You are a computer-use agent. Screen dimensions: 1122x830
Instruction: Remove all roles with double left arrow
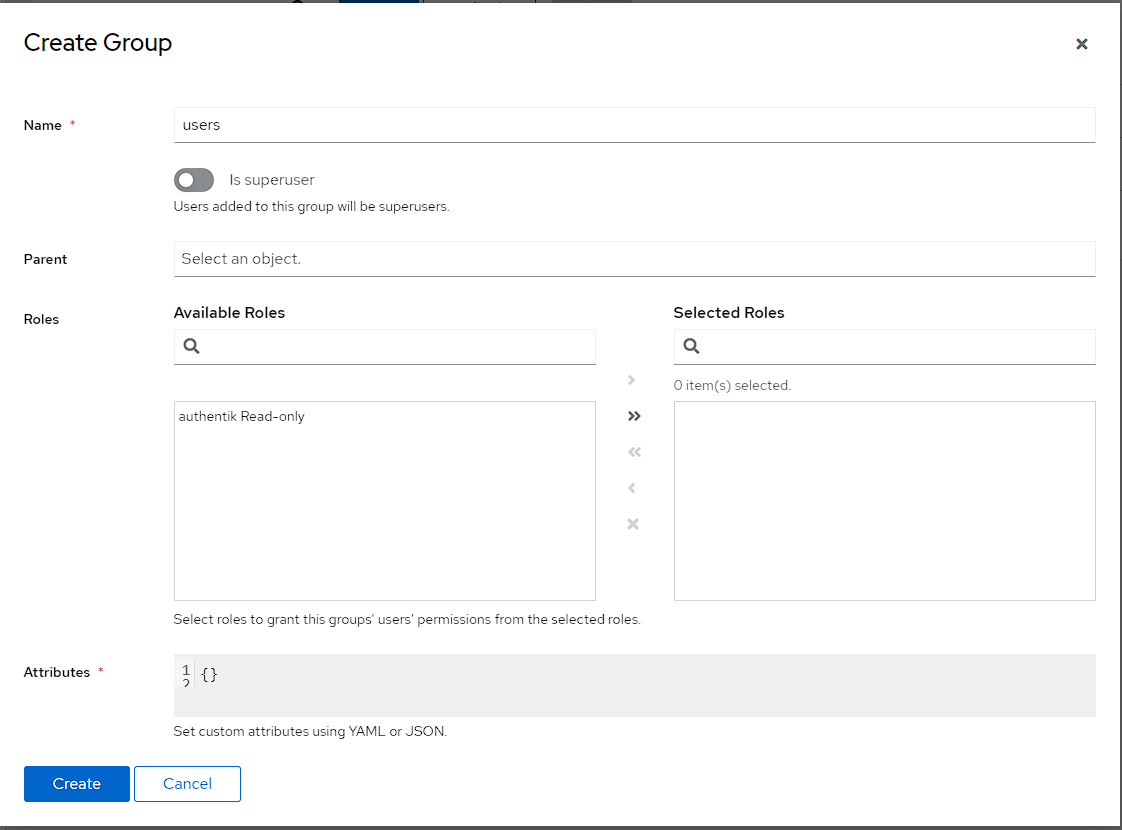point(633,452)
